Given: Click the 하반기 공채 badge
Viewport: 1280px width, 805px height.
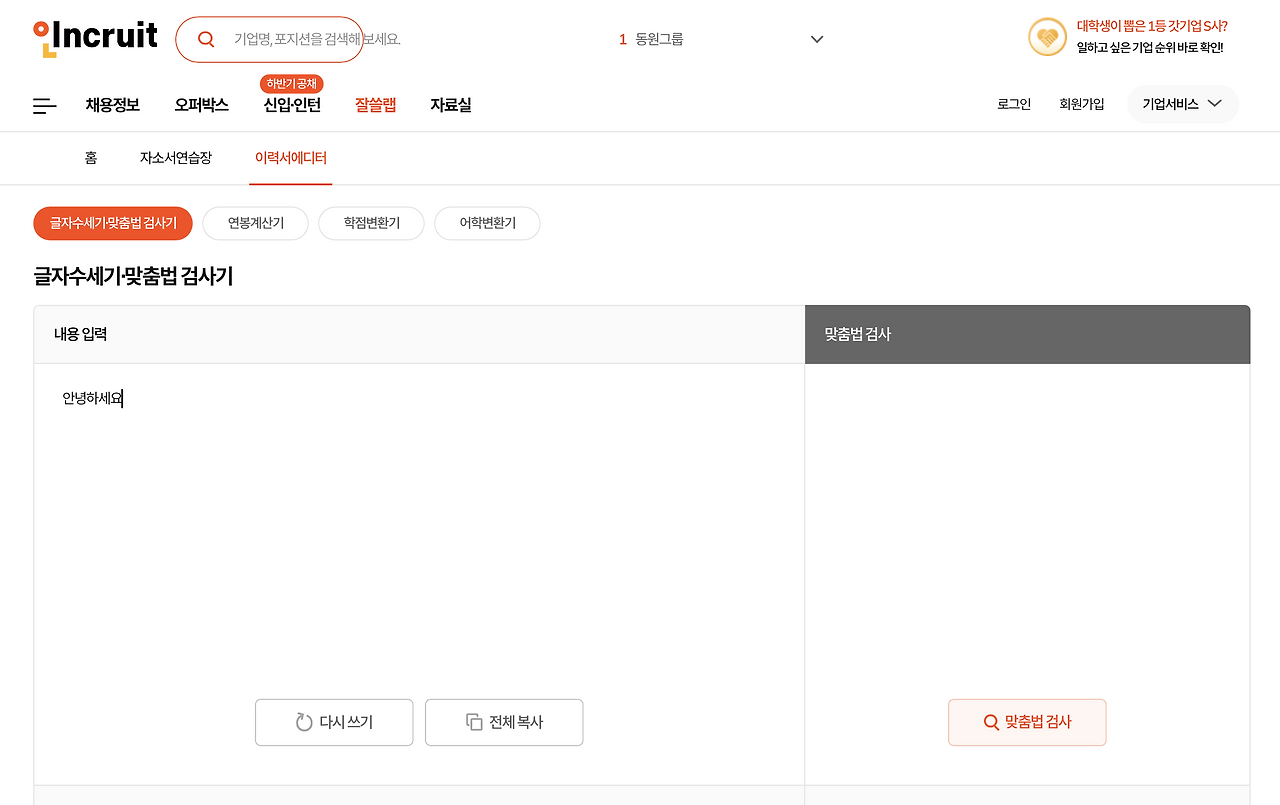Looking at the screenshot, I should coord(292,84).
